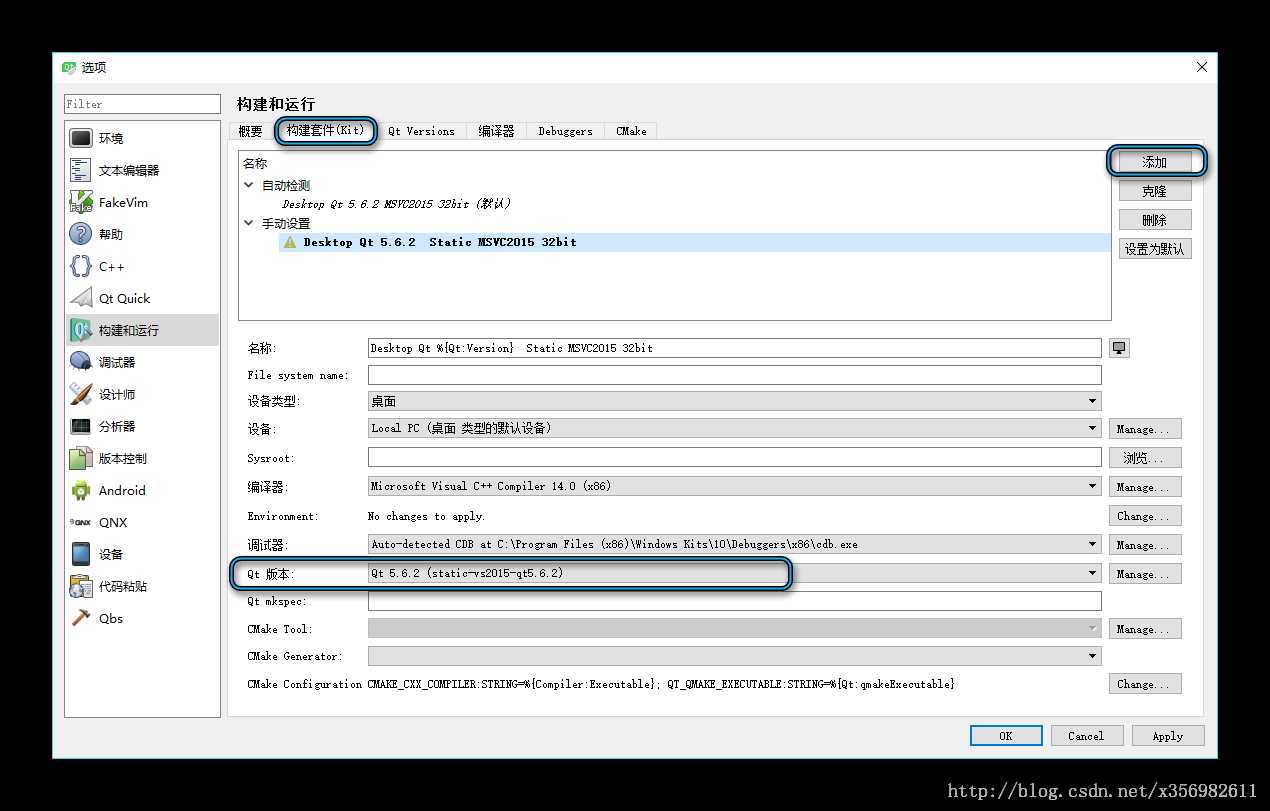Click the 克隆 button
The height and width of the screenshot is (811, 1270).
[x=1155, y=191]
